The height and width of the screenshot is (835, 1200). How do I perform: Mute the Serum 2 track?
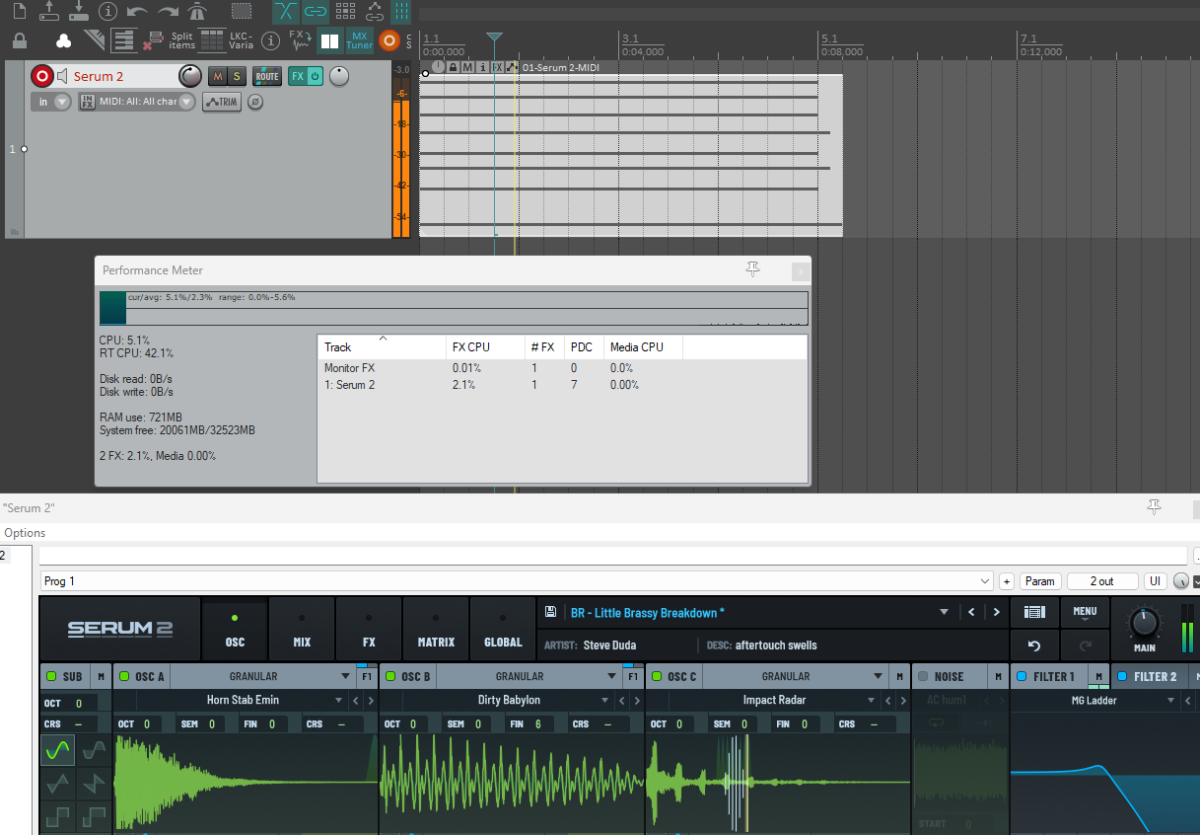tap(217, 76)
